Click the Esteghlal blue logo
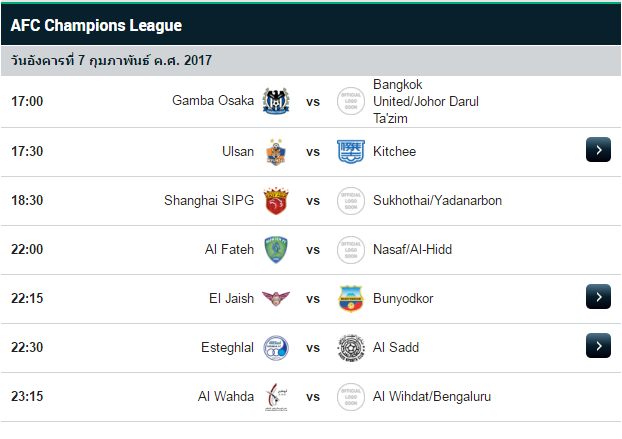 point(276,347)
